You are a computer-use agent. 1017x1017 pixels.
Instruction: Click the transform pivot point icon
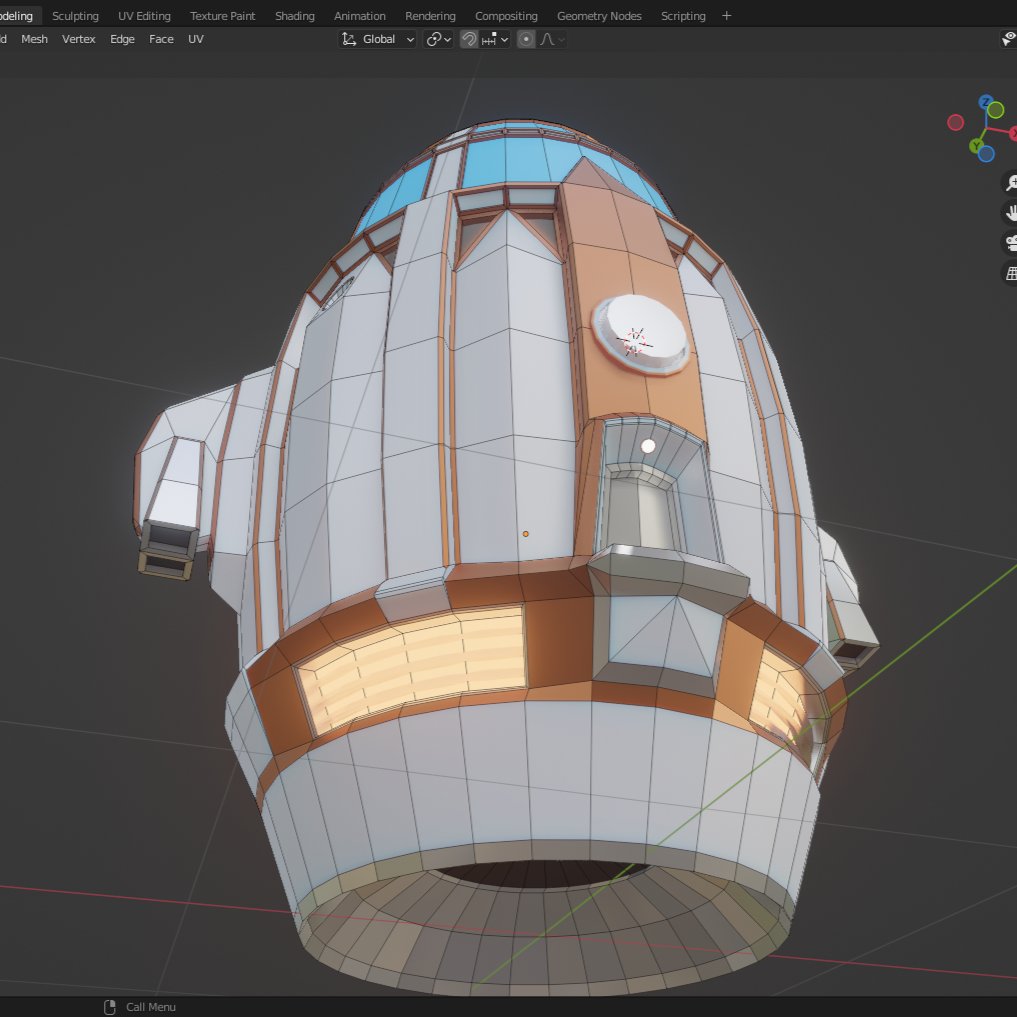tap(436, 39)
